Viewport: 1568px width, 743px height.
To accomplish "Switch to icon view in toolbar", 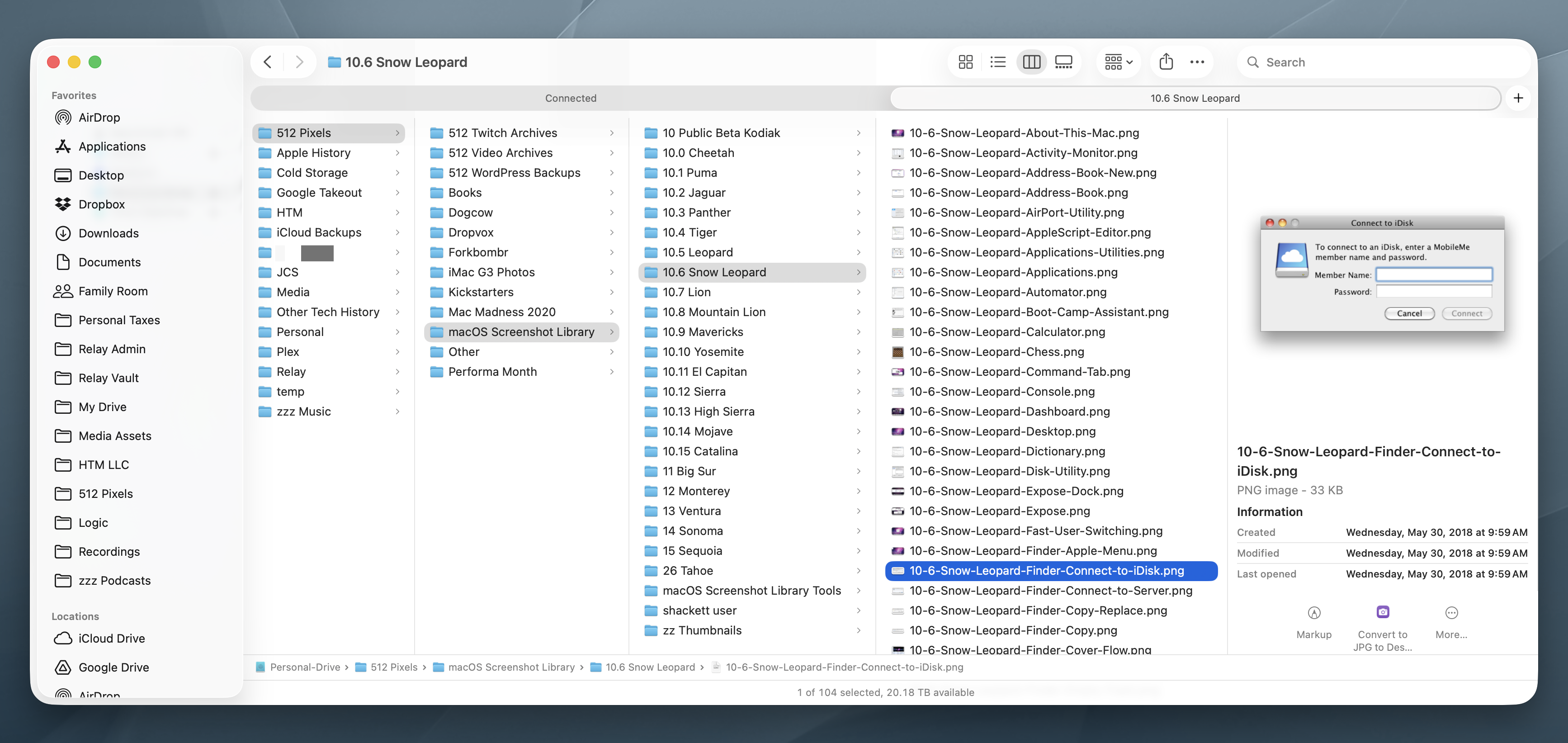I will pos(965,62).
